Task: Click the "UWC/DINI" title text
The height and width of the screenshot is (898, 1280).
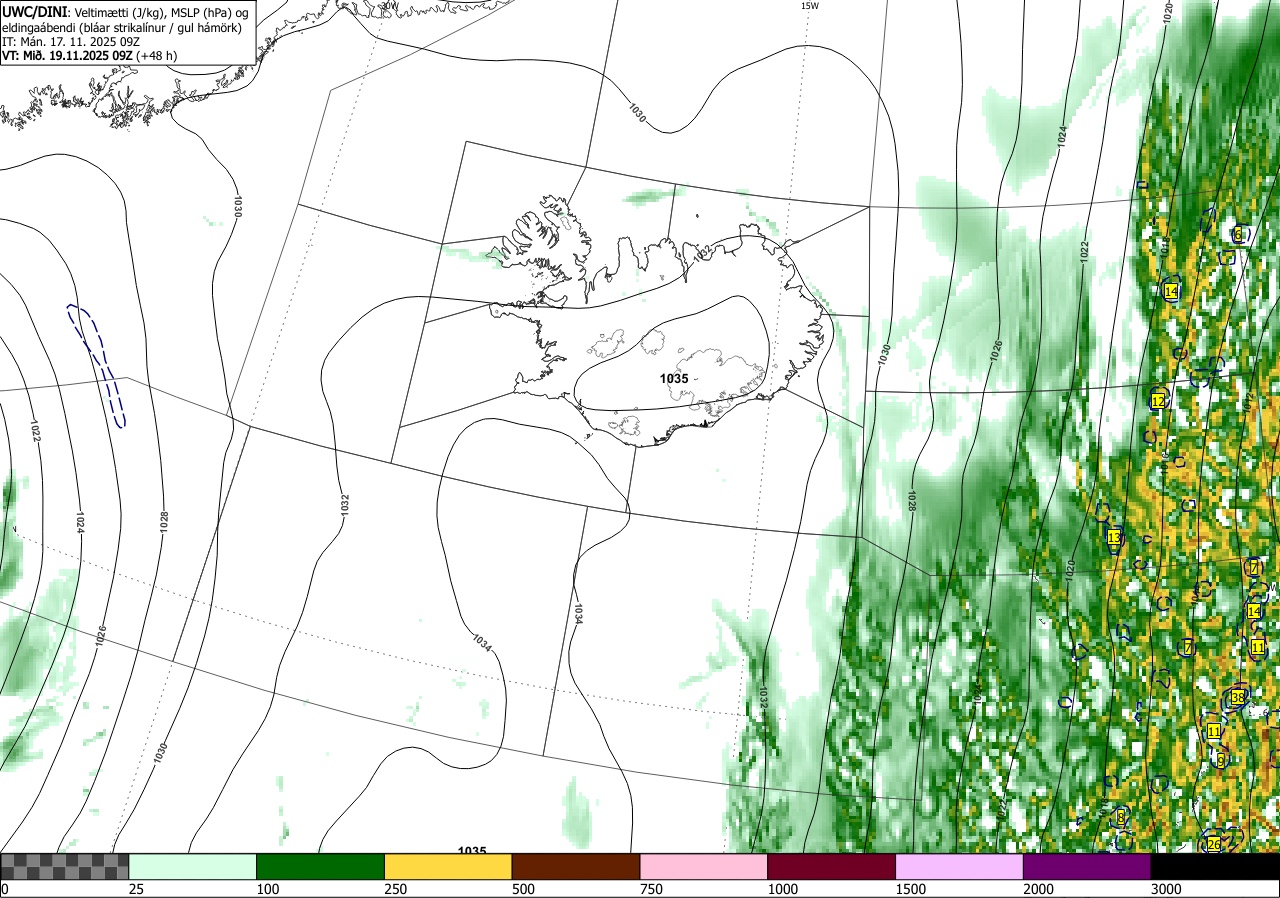Action: pyautogui.click(x=35, y=11)
